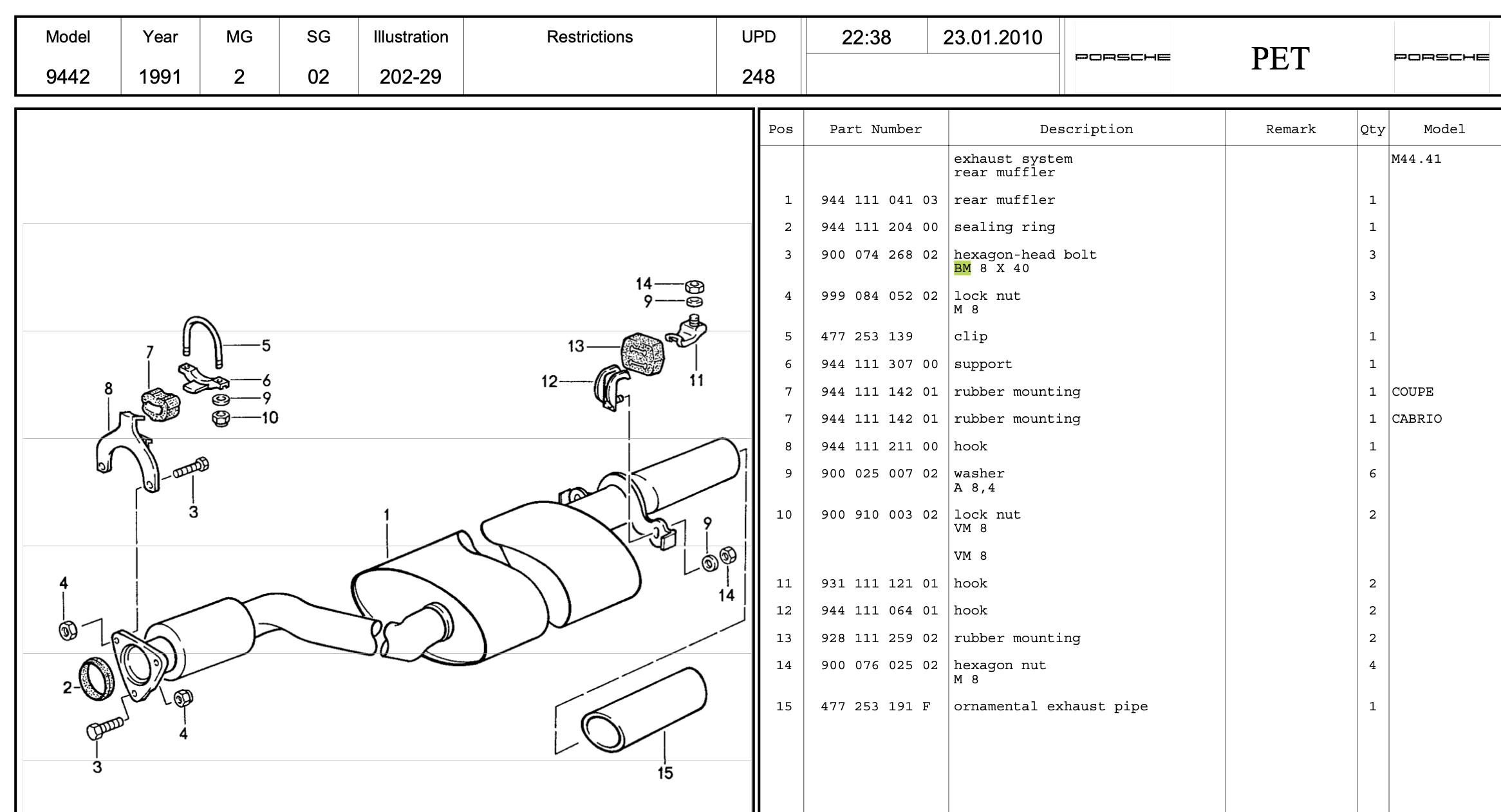
Task: Click the 'Remark' column header
Action: [x=1291, y=129]
